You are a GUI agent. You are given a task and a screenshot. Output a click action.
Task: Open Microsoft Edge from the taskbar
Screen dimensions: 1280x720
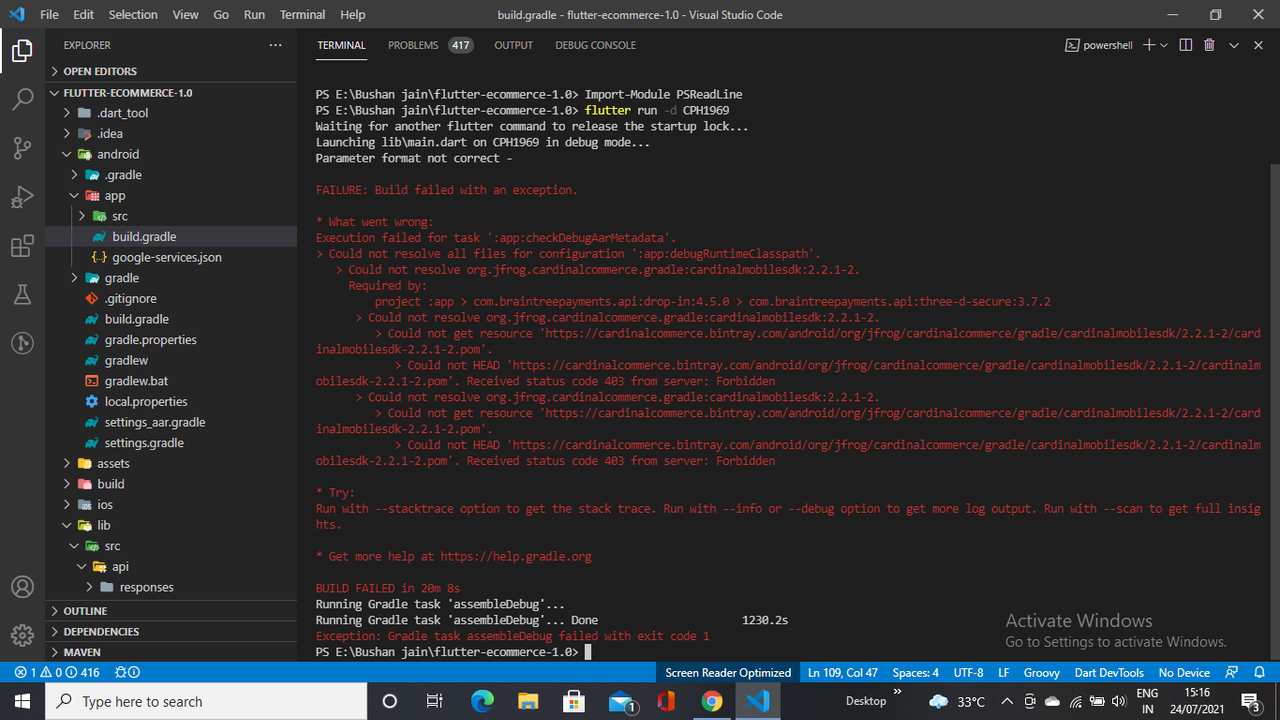coord(482,701)
